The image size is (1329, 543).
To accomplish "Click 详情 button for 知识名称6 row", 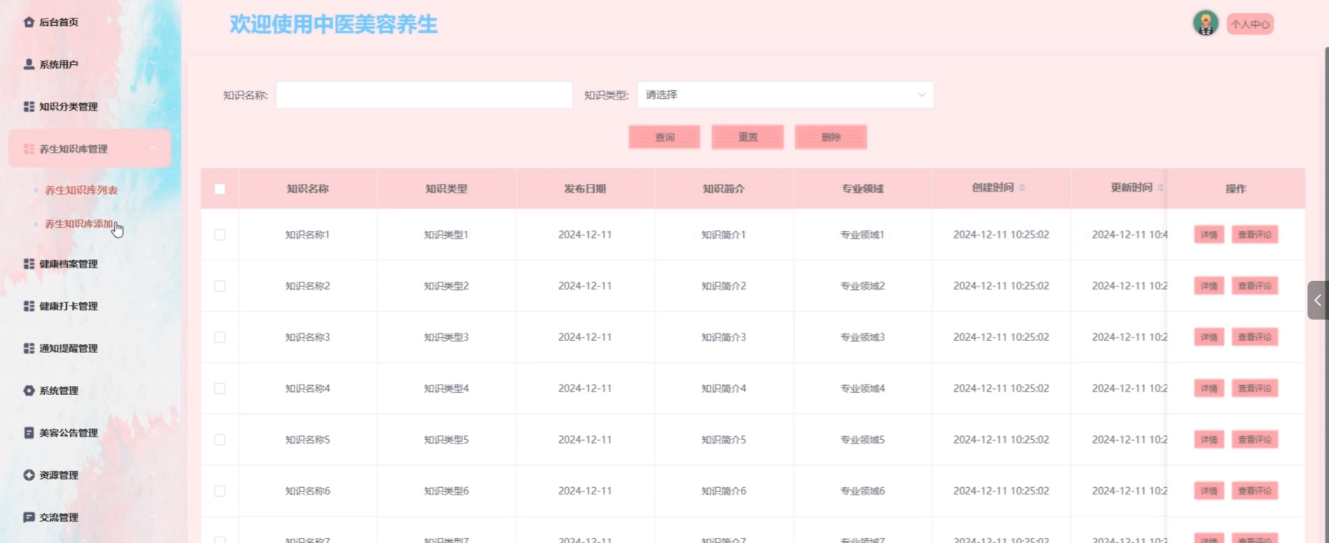I will click(x=1209, y=491).
